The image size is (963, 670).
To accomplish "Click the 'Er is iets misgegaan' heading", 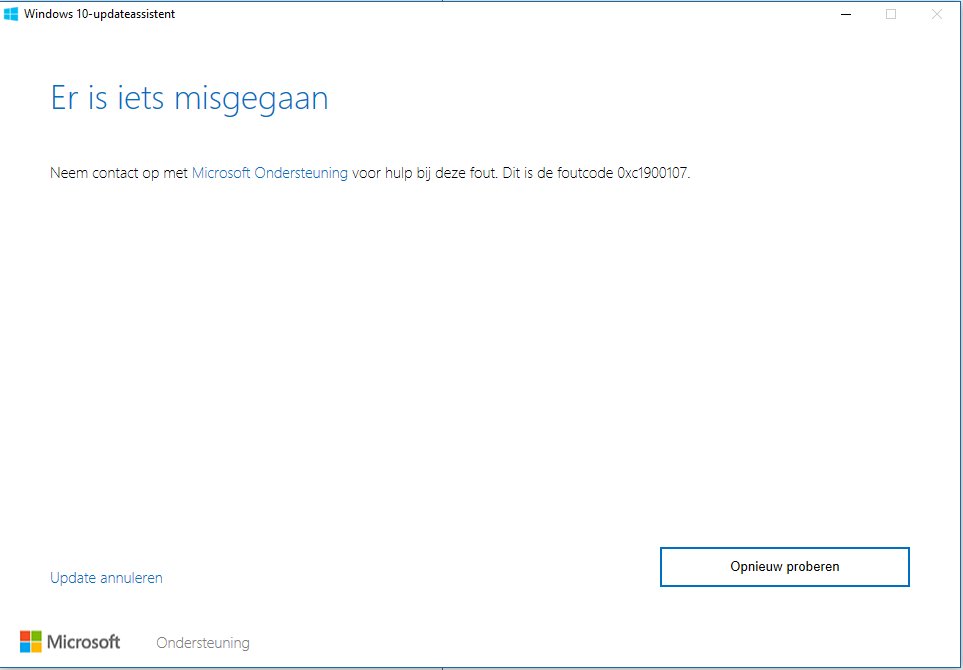I will (x=189, y=98).
